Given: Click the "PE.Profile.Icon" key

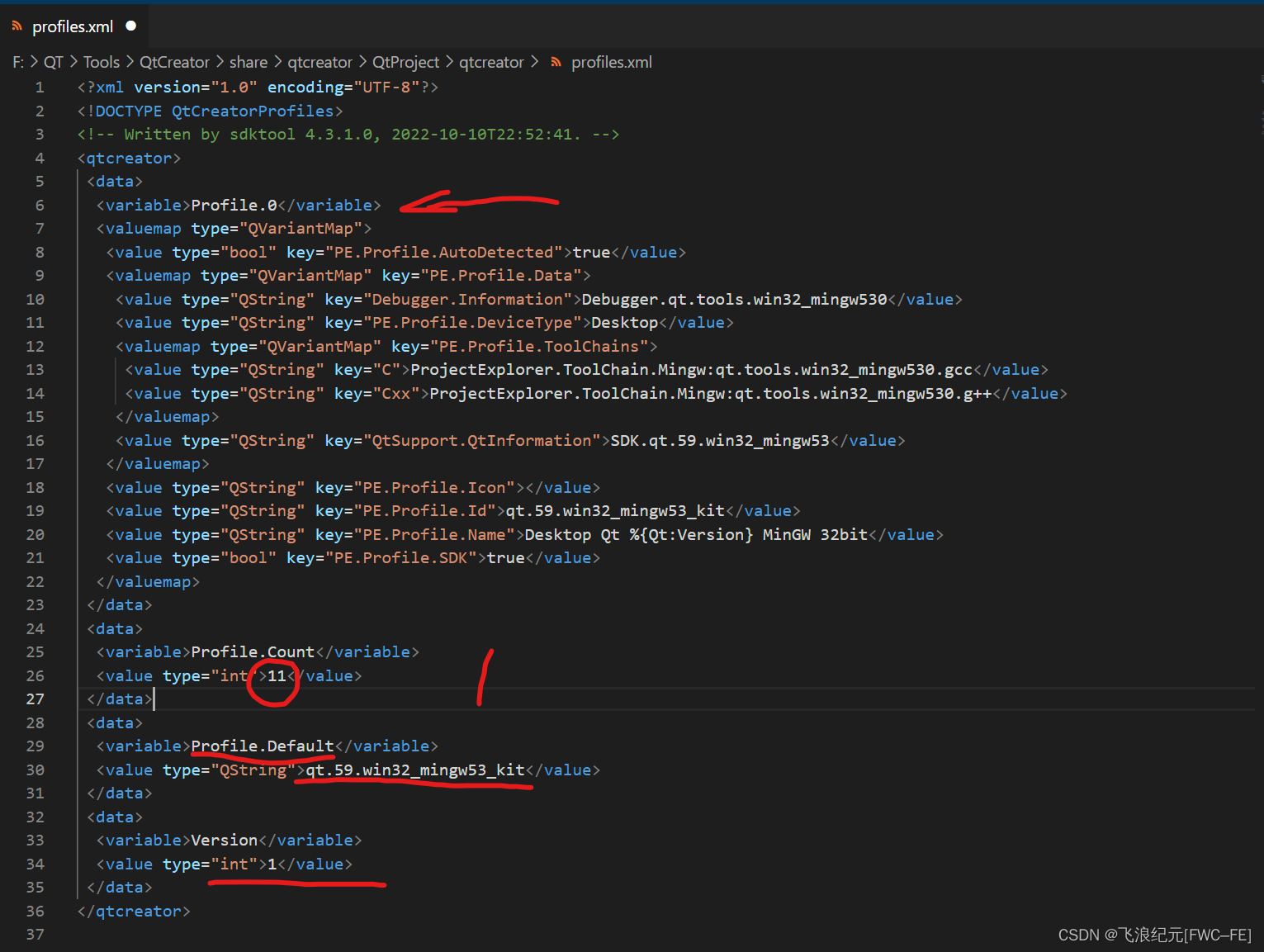Looking at the screenshot, I should click(x=434, y=488).
